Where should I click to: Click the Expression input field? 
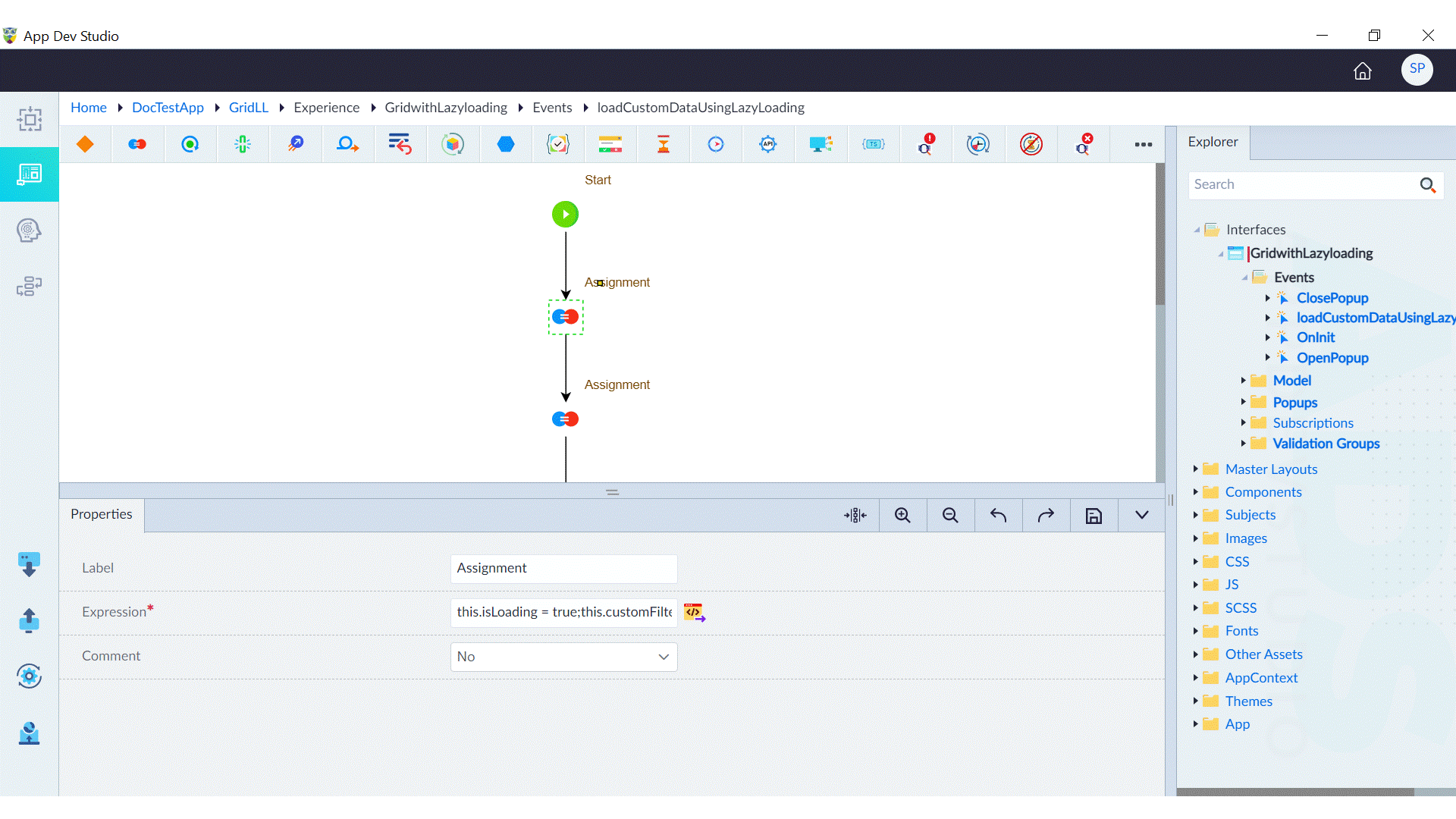point(563,612)
